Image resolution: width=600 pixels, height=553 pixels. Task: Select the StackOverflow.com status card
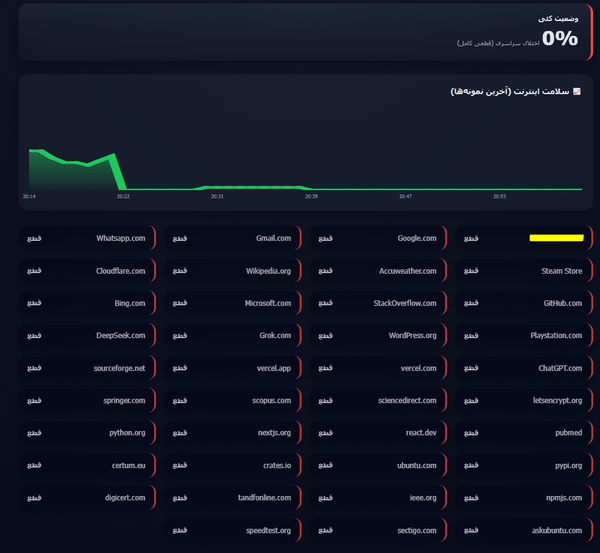point(378,303)
